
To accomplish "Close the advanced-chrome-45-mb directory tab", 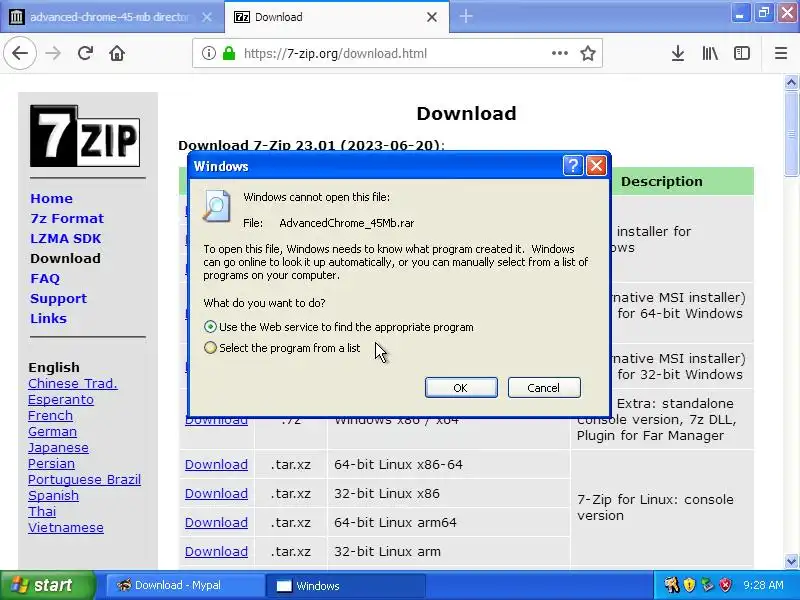I will tap(207, 17).
